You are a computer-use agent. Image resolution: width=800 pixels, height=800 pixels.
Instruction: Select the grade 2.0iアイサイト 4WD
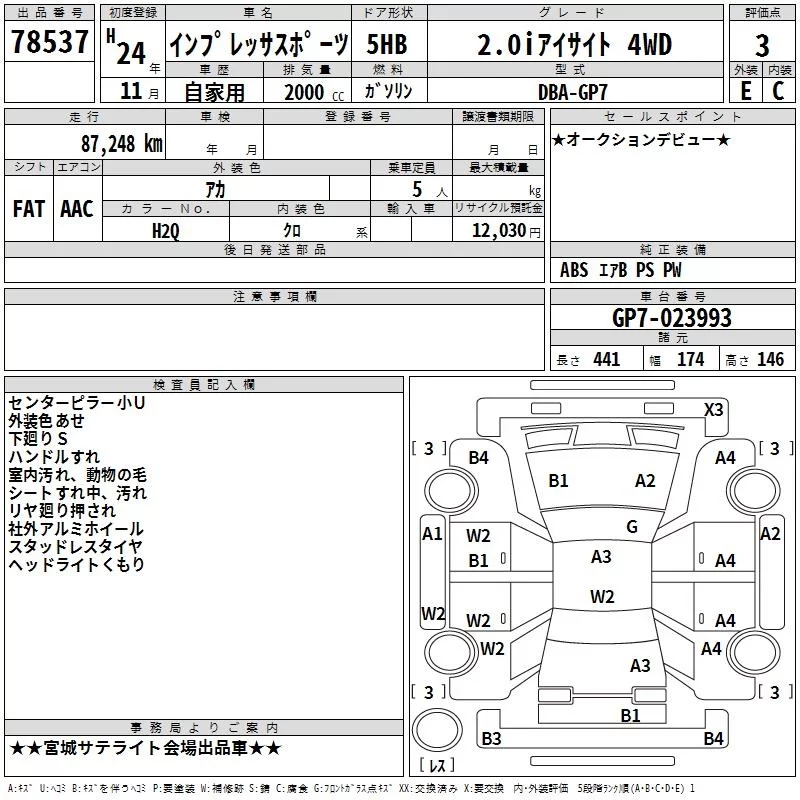tap(574, 44)
